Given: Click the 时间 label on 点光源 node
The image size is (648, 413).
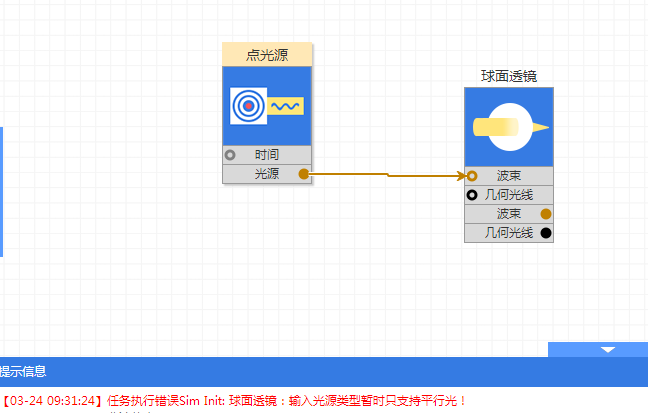Looking at the screenshot, I should [267, 155].
